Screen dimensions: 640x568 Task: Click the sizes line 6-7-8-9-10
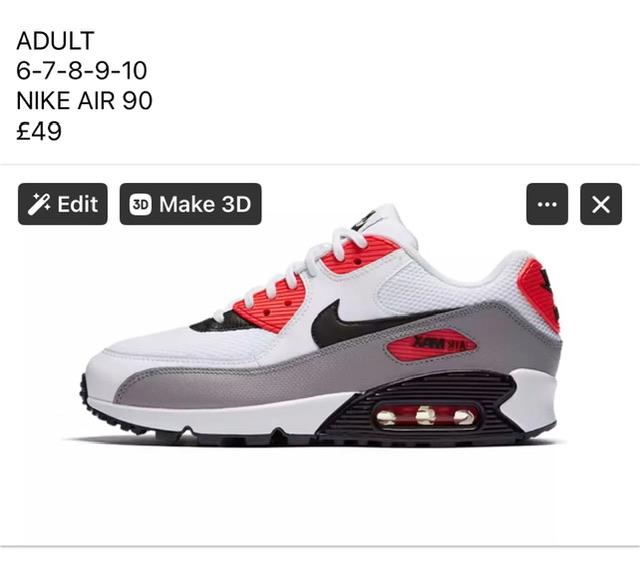(x=82, y=70)
